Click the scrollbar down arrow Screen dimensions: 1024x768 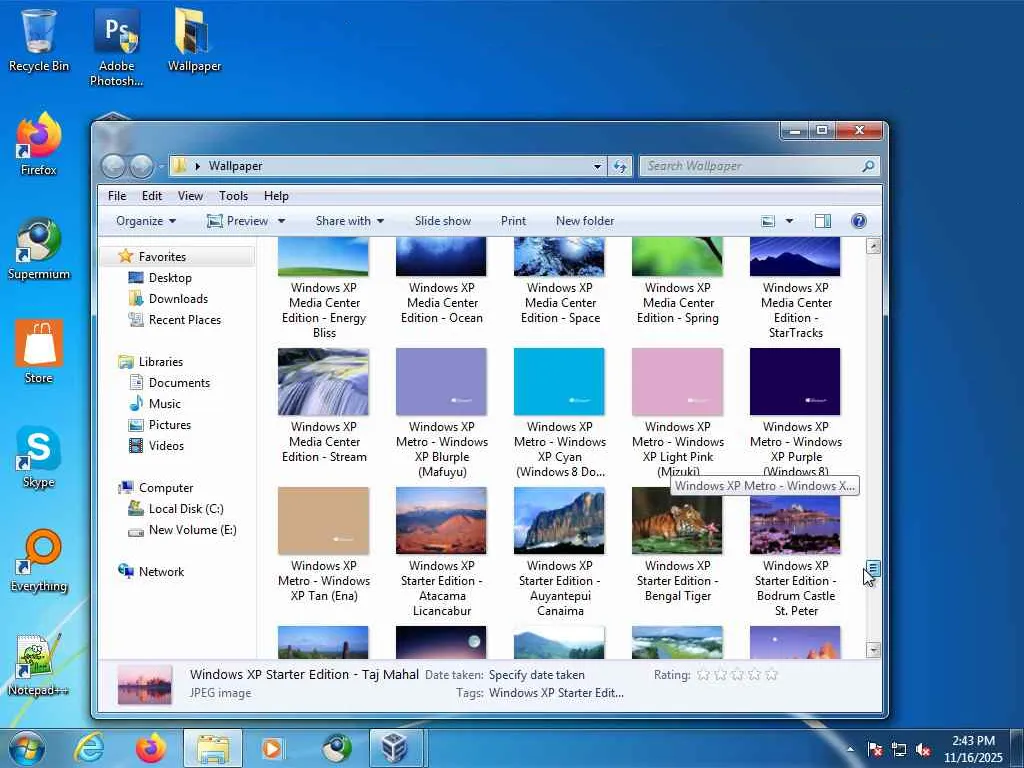point(873,650)
